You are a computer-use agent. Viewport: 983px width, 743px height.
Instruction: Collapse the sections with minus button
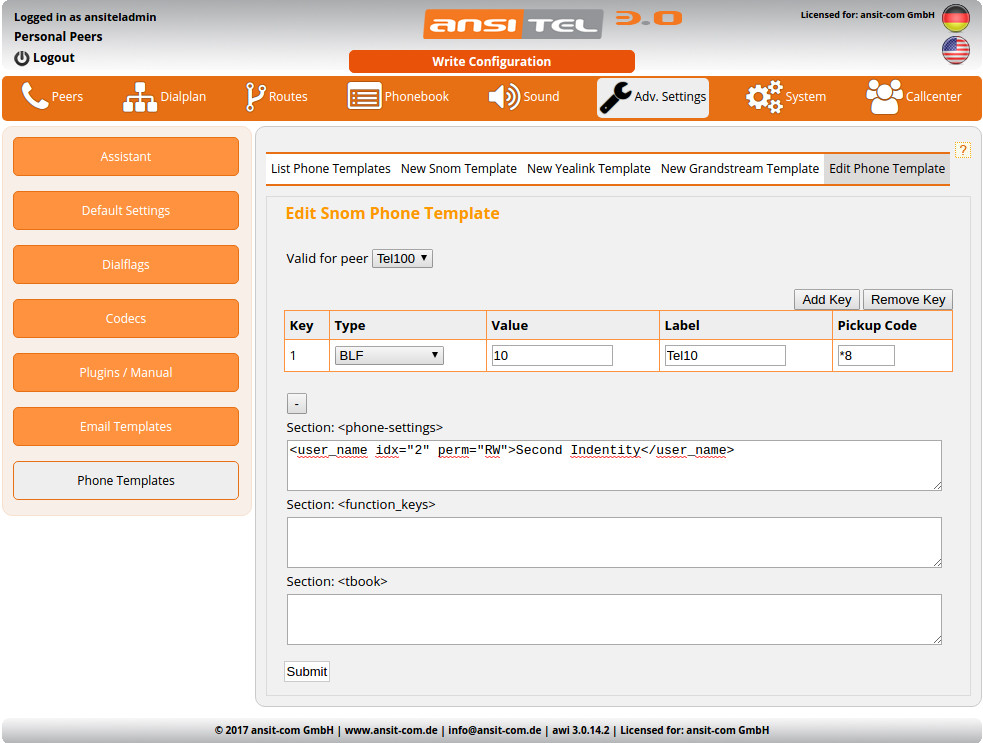point(297,403)
